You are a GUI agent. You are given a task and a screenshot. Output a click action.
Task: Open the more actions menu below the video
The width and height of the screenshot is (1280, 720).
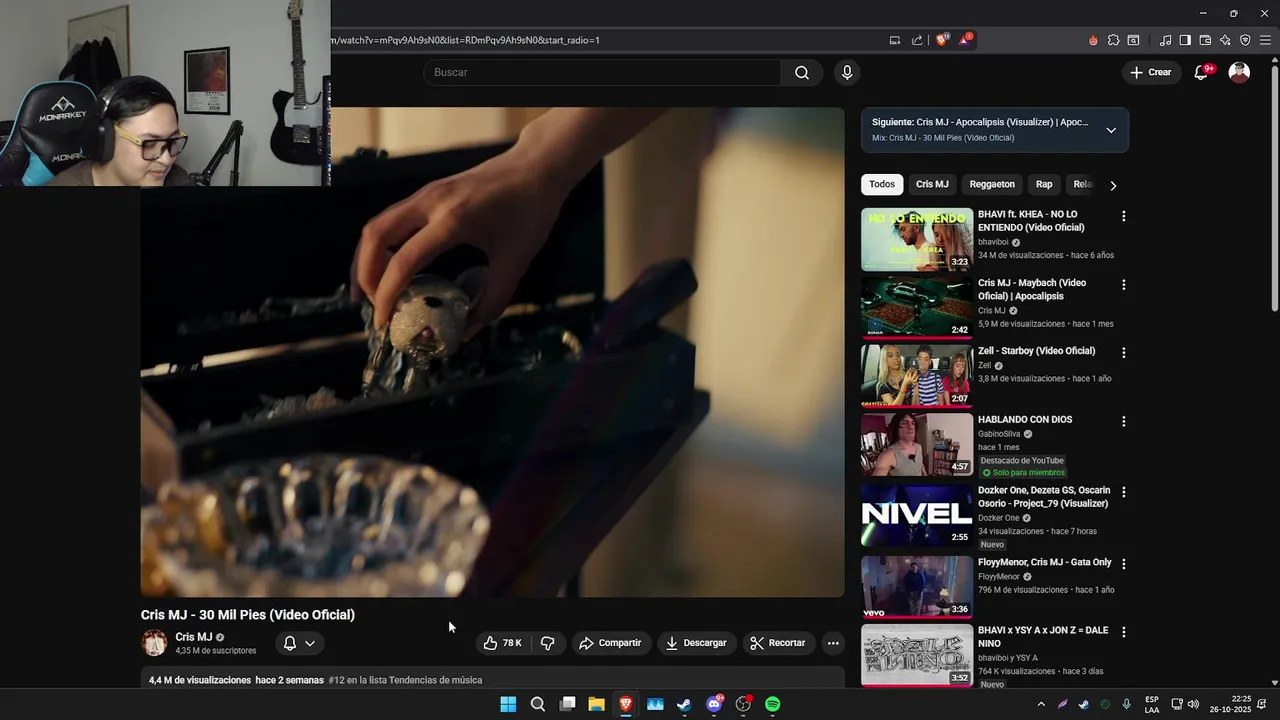pyautogui.click(x=833, y=643)
